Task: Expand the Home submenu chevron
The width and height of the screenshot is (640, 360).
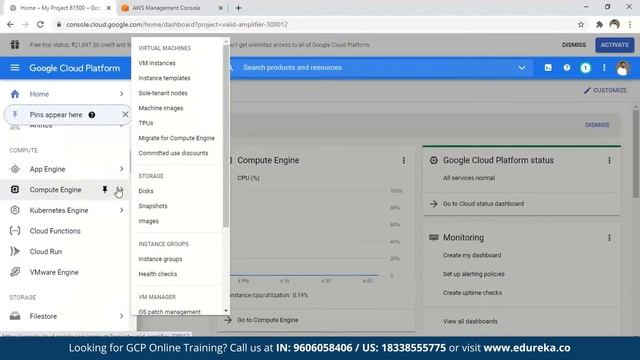Action: coord(122,94)
